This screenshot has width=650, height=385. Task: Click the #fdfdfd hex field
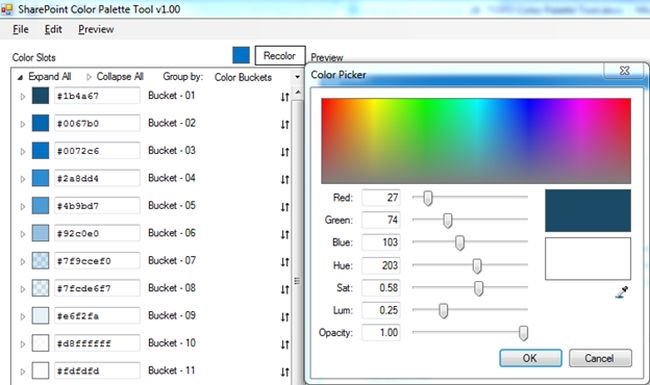click(x=97, y=371)
